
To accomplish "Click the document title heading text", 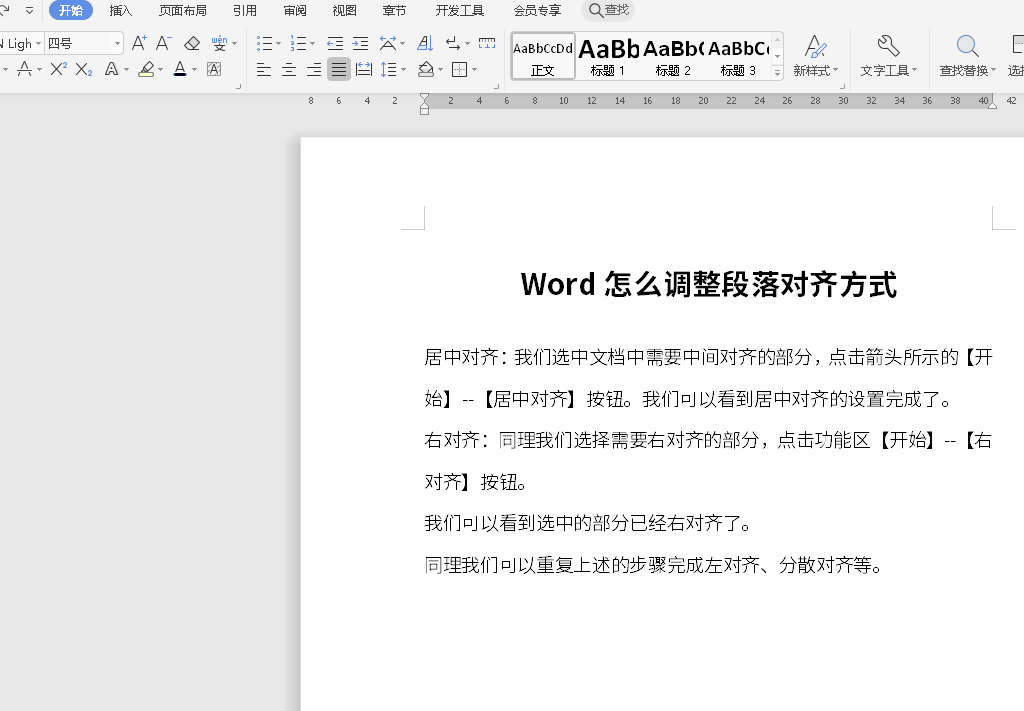I will (x=709, y=285).
